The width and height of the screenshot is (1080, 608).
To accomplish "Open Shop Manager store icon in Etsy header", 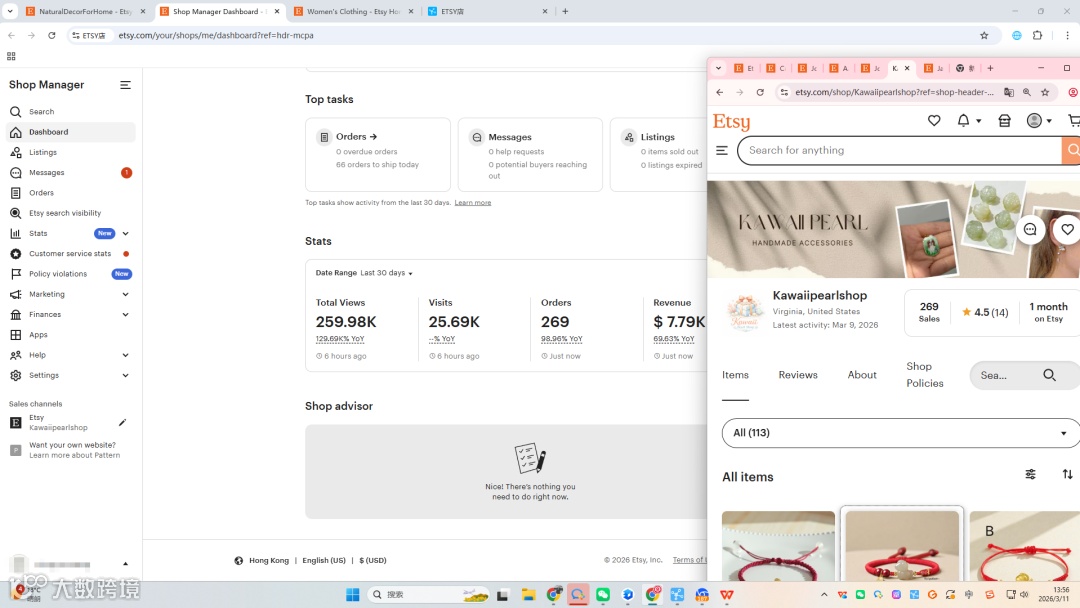I will coord(1004,120).
